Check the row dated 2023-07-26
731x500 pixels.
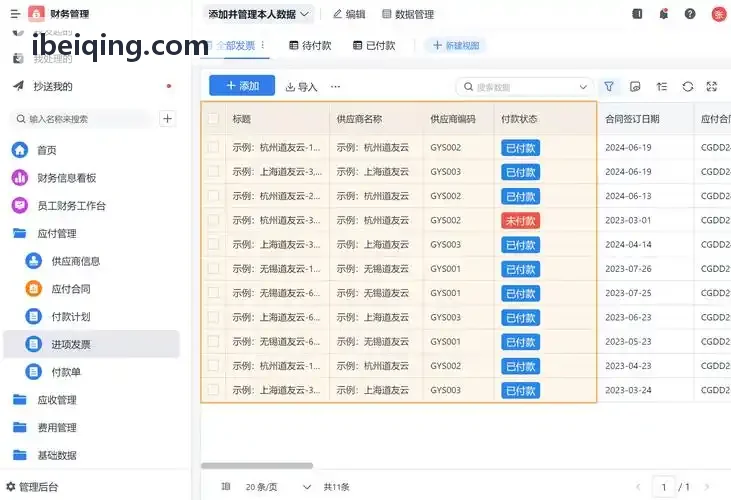click(213, 268)
